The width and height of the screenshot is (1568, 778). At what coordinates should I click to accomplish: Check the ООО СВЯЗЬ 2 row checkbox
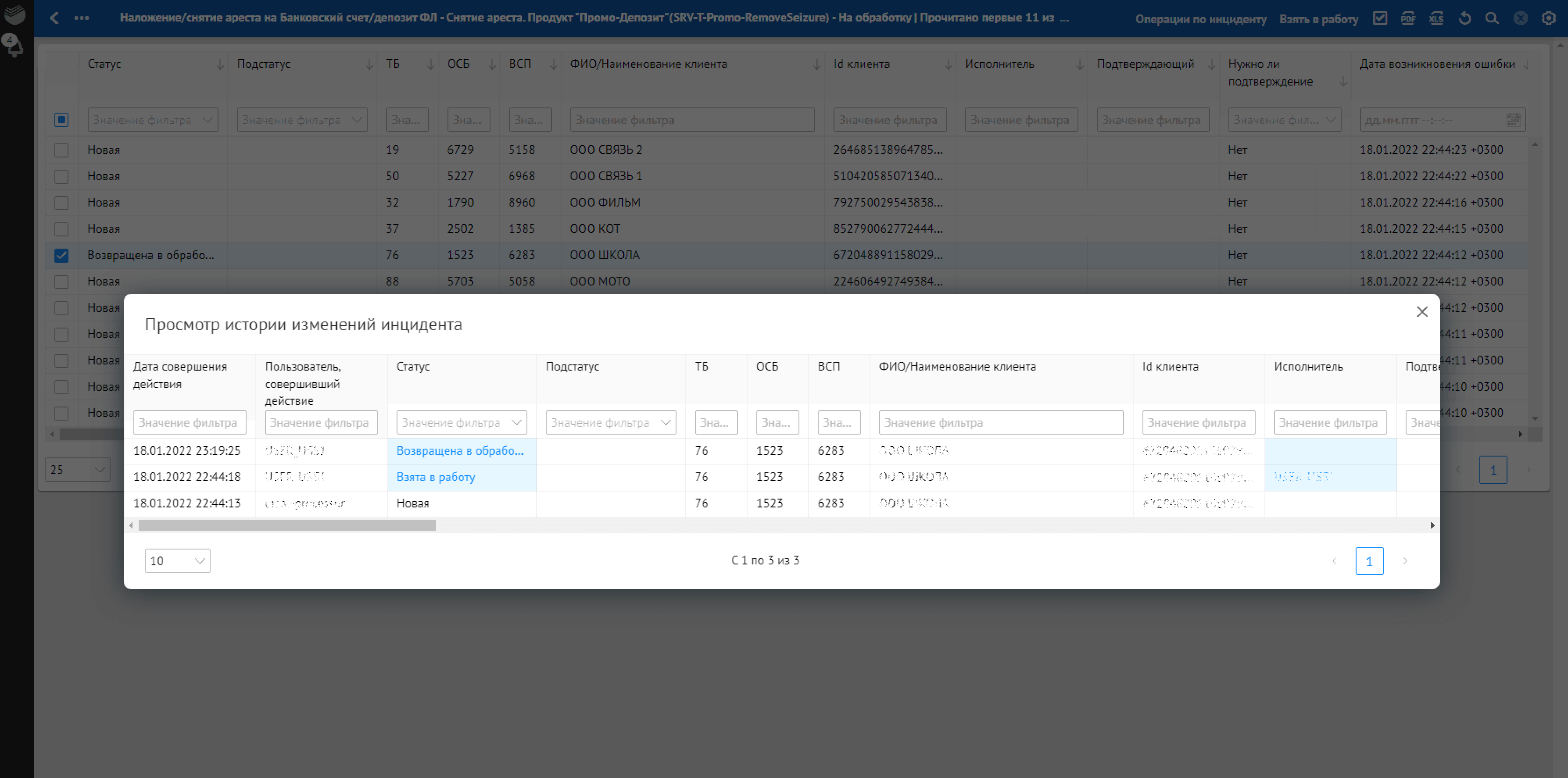pos(61,150)
